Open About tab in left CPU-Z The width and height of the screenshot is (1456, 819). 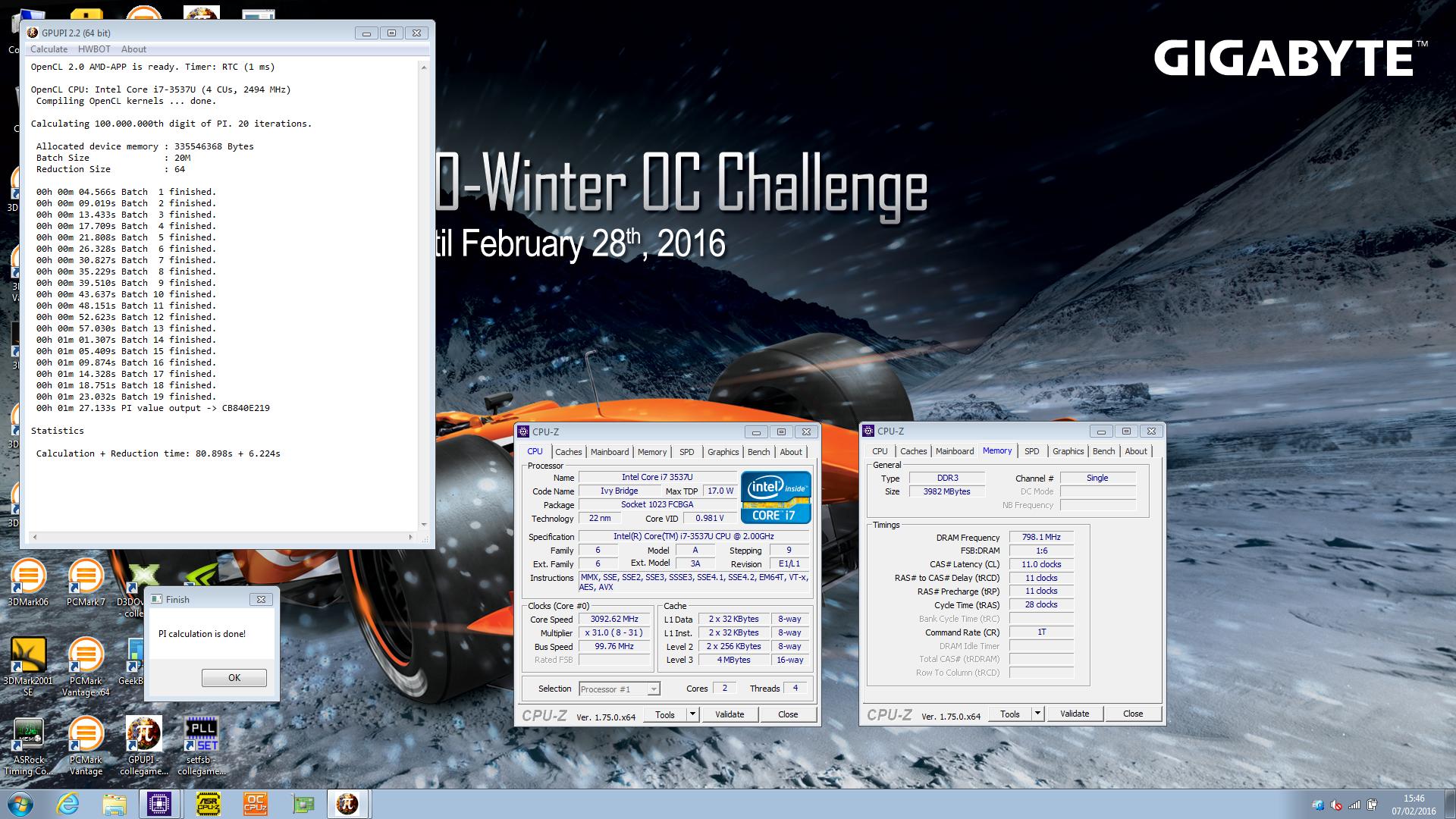point(791,451)
